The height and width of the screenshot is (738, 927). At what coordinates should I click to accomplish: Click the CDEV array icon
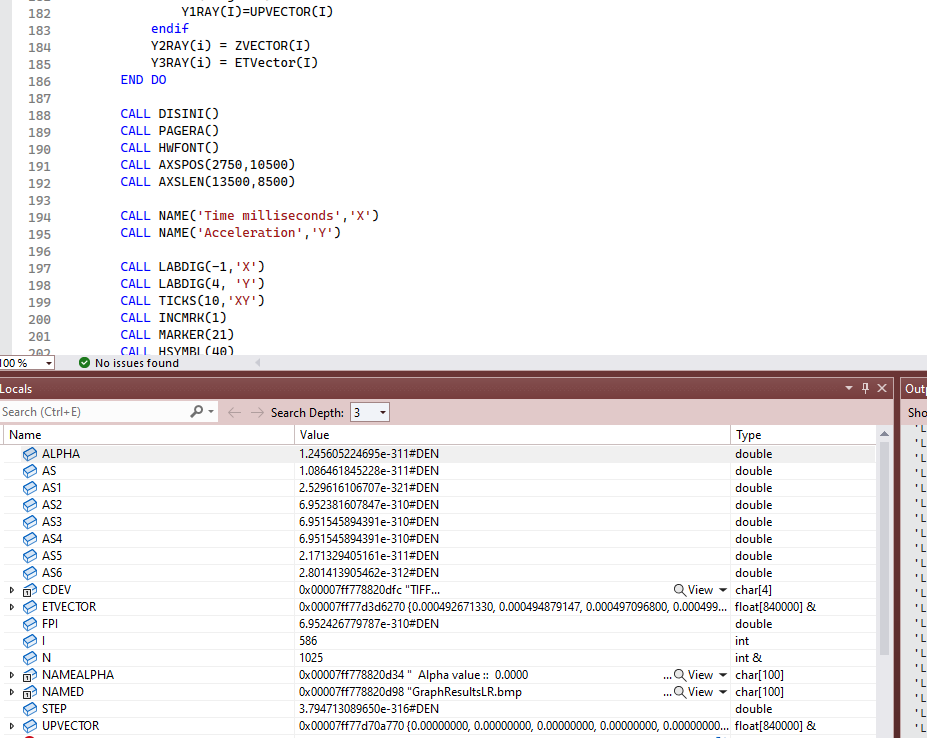pyautogui.click(x=30, y=590)
